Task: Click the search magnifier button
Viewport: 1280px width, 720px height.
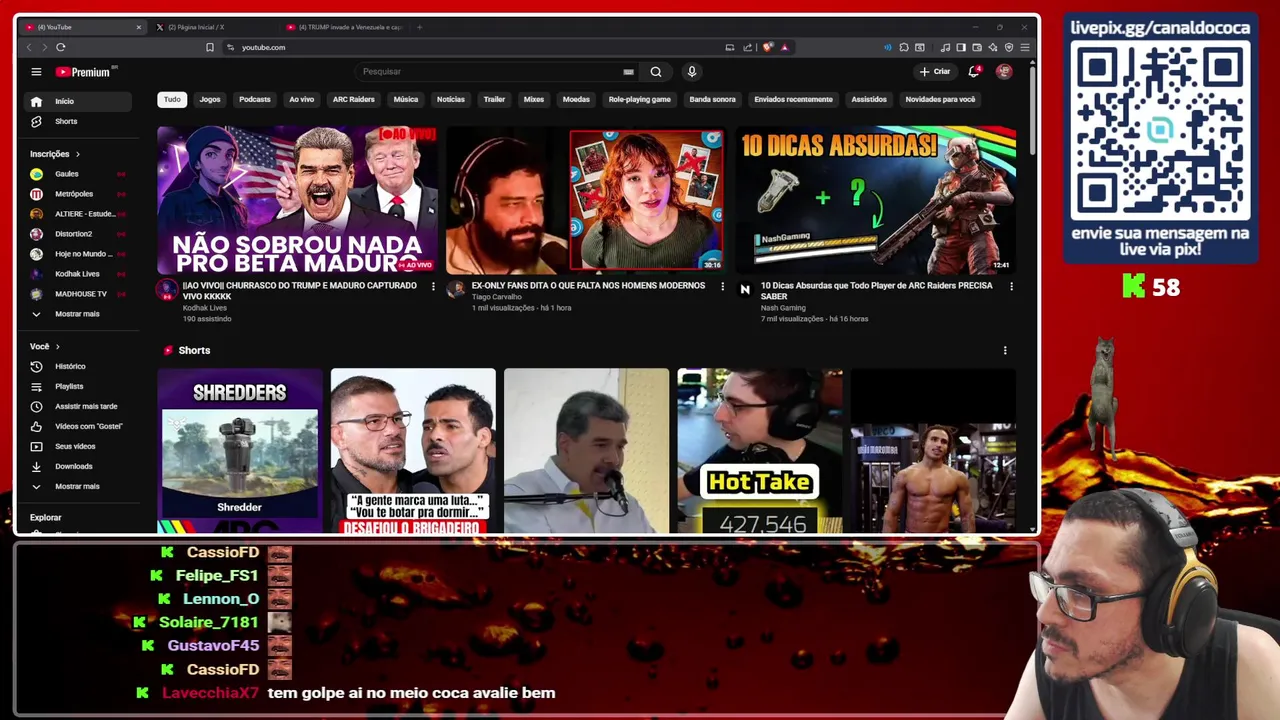Action: (x=656, y=72)
